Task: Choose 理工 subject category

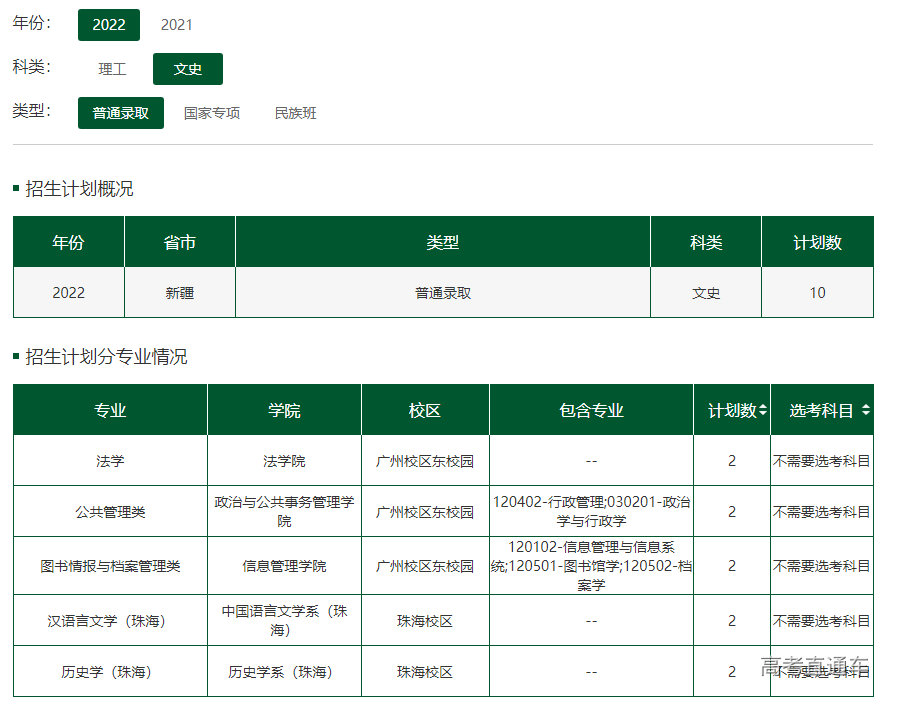Action: (x=112, y=69)
